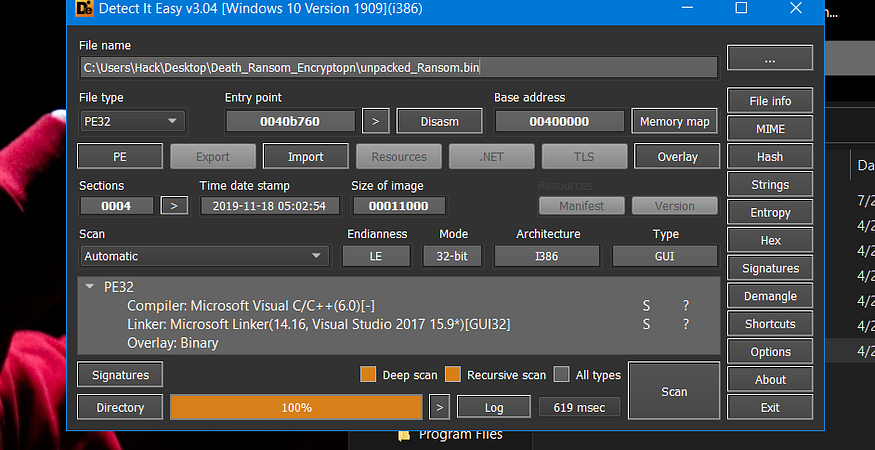Click the arrow button beside the progress bar

click(x=439, y=408)
